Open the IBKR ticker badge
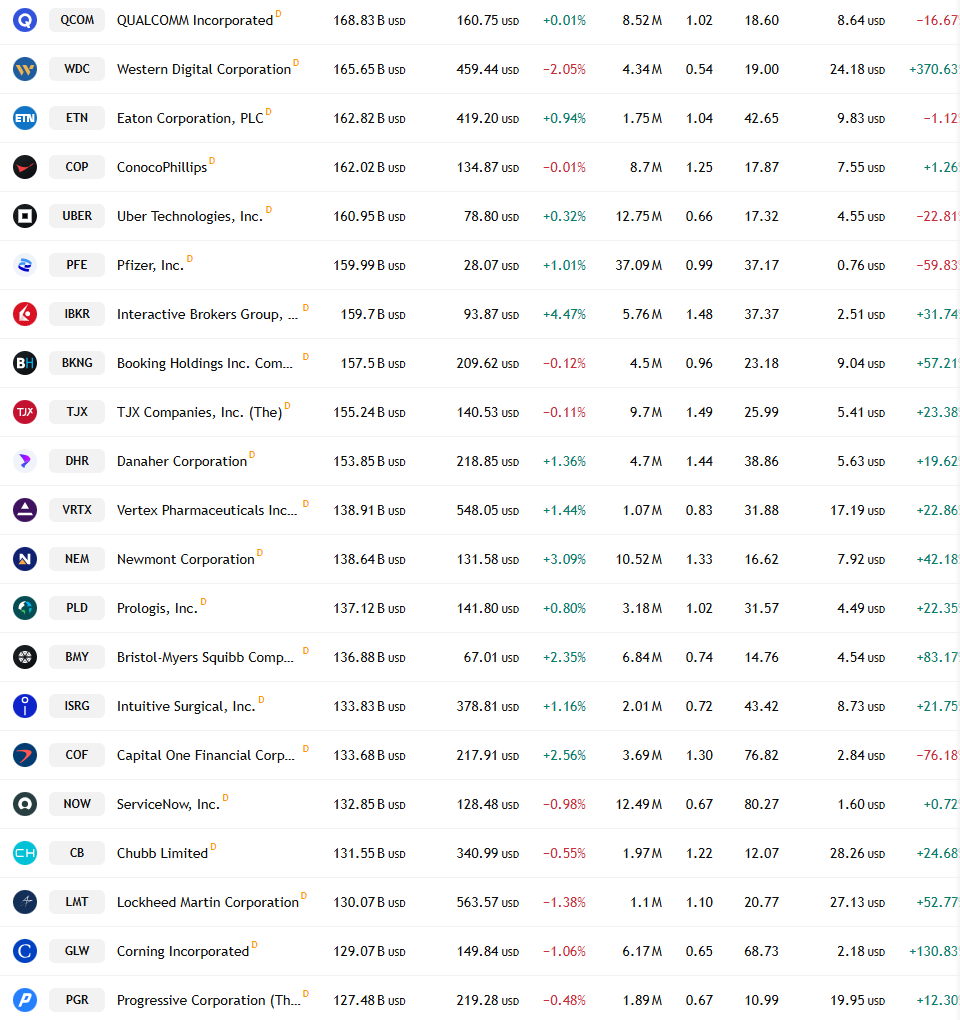 (77, 314)
